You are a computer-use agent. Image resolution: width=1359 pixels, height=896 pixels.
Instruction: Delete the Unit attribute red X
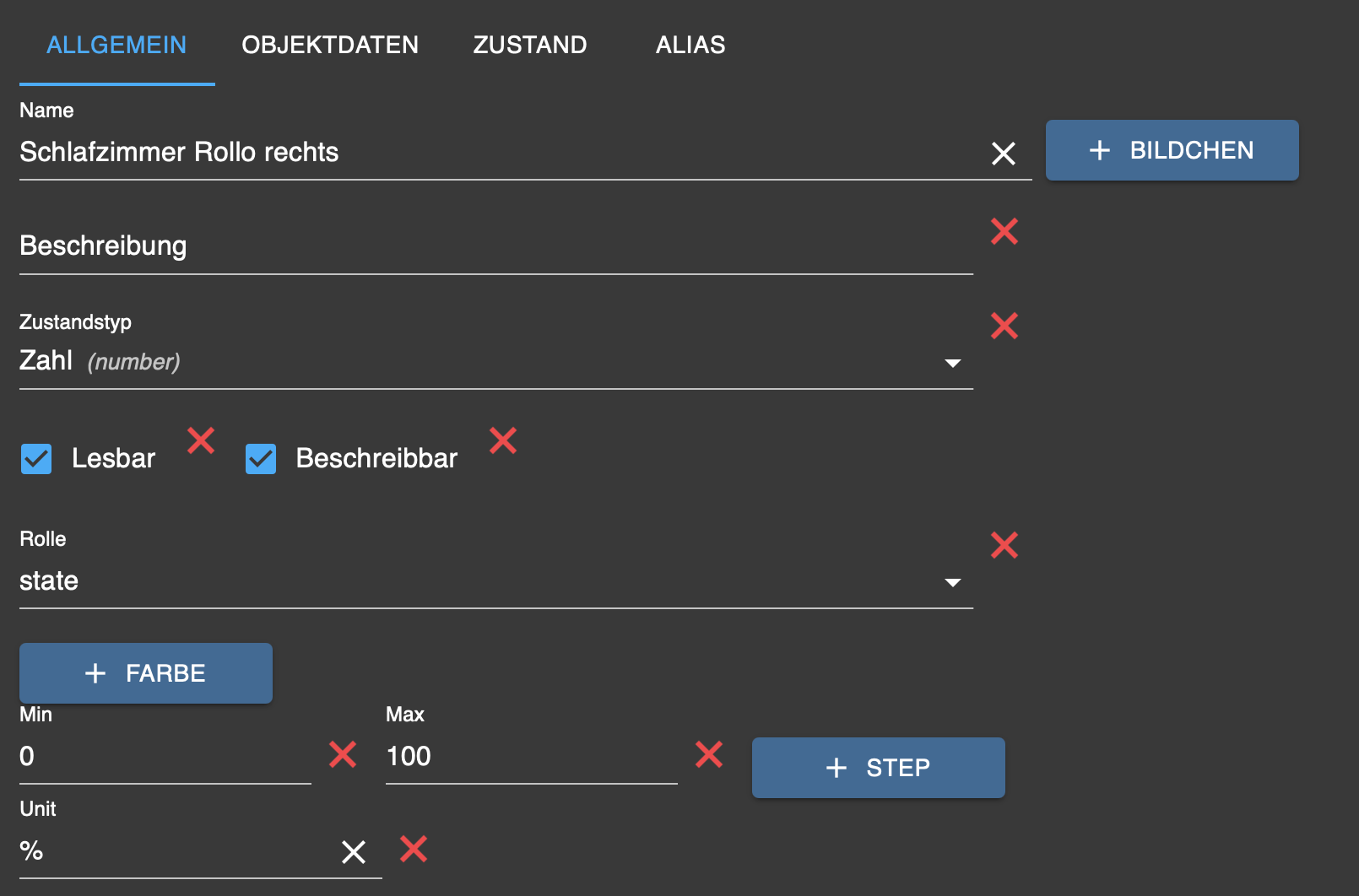414,849
